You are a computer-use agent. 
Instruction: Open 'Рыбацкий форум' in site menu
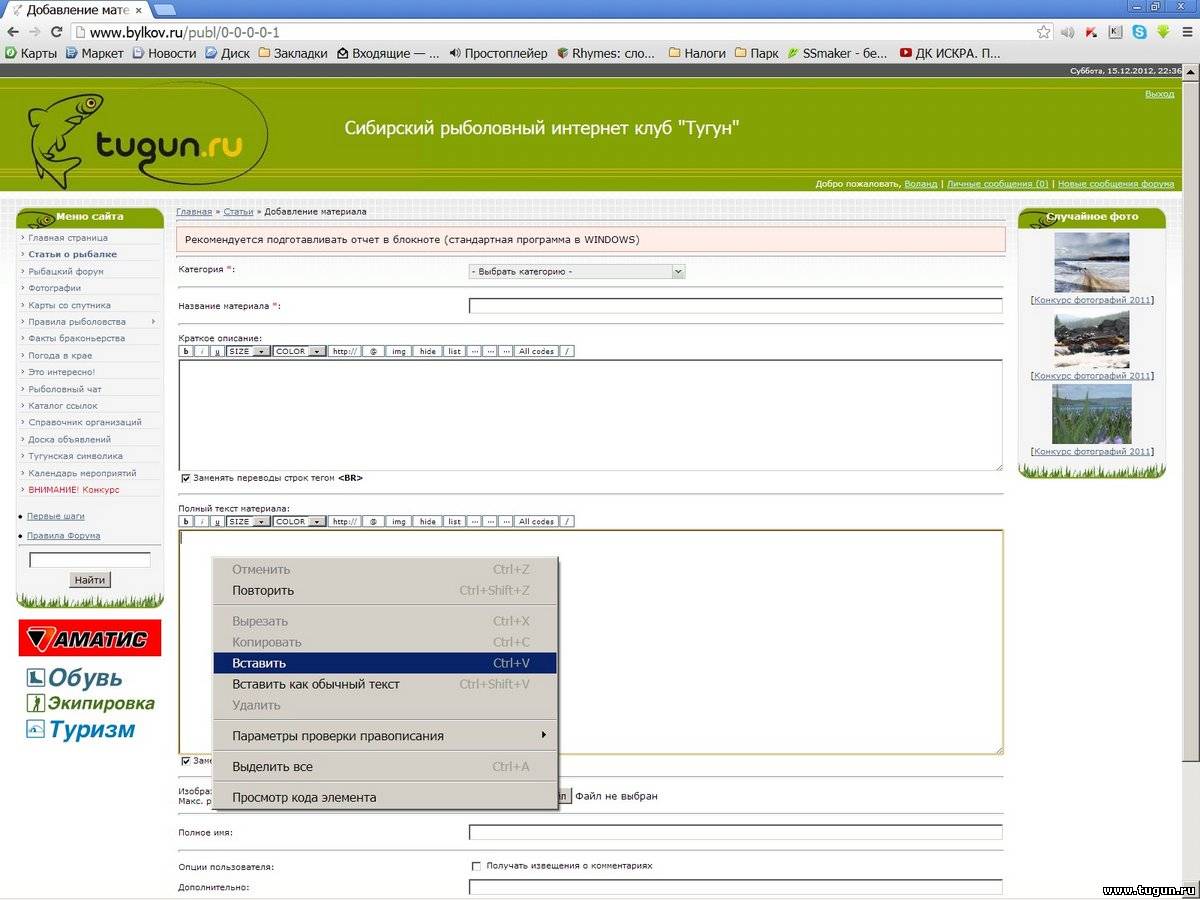(x=66, y=271)
